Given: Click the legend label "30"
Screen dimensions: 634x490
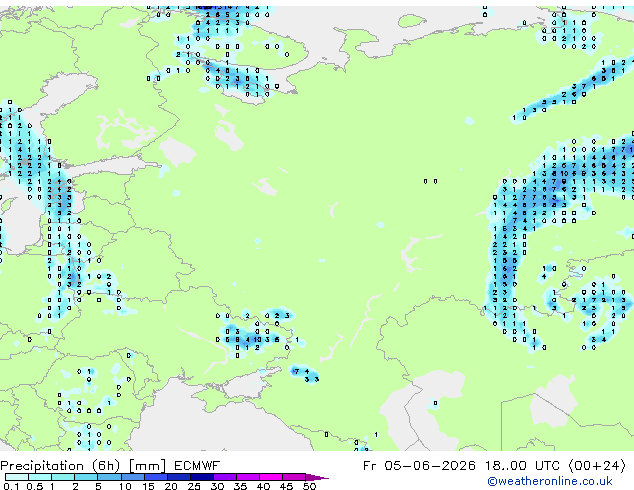Looking at the screenshot, I should click(x=217, y=486).
